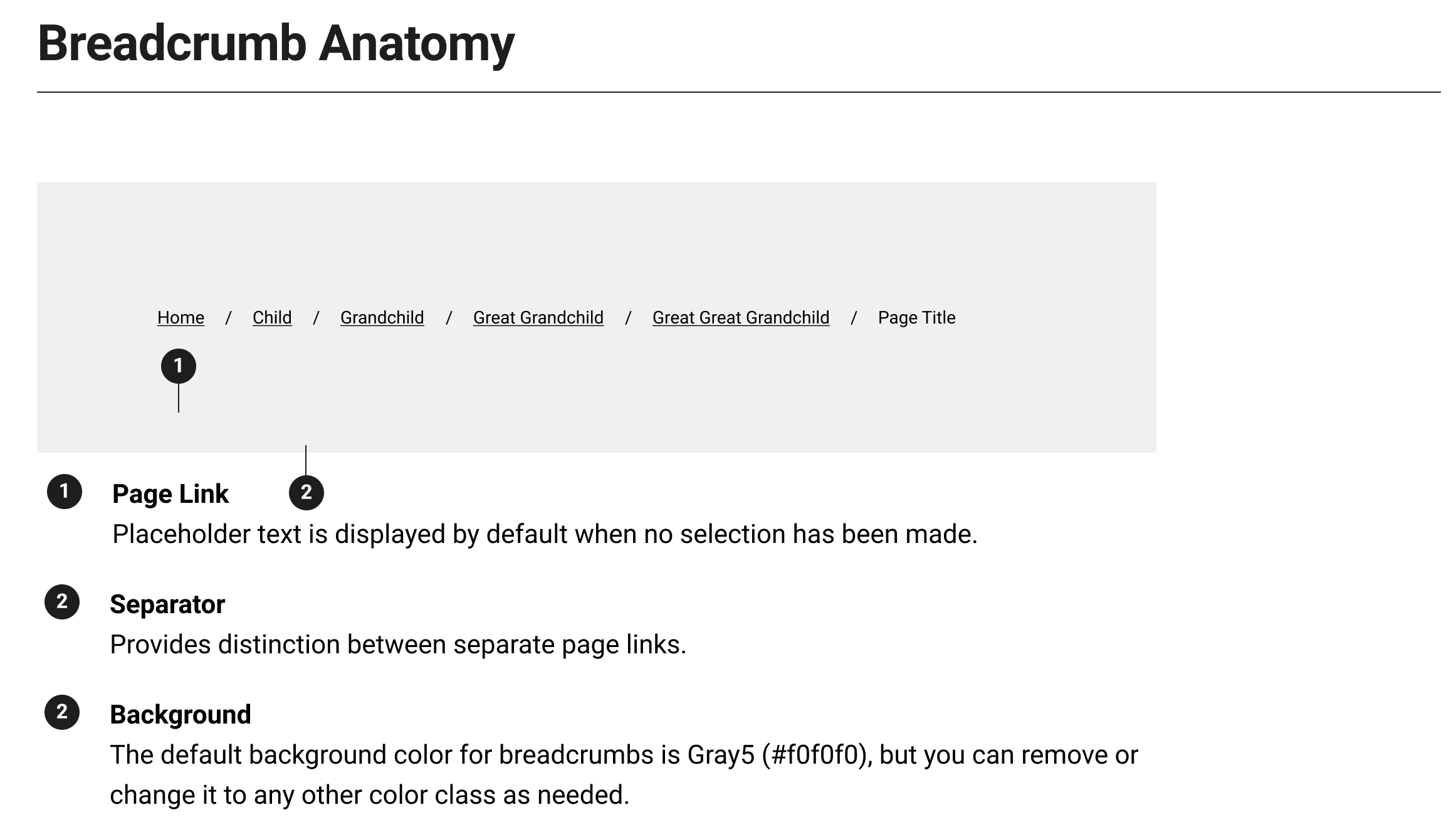Open the Great Grandchild breadcrumb link
Viewport: 1456px width, 832px height.
point(538,318)
